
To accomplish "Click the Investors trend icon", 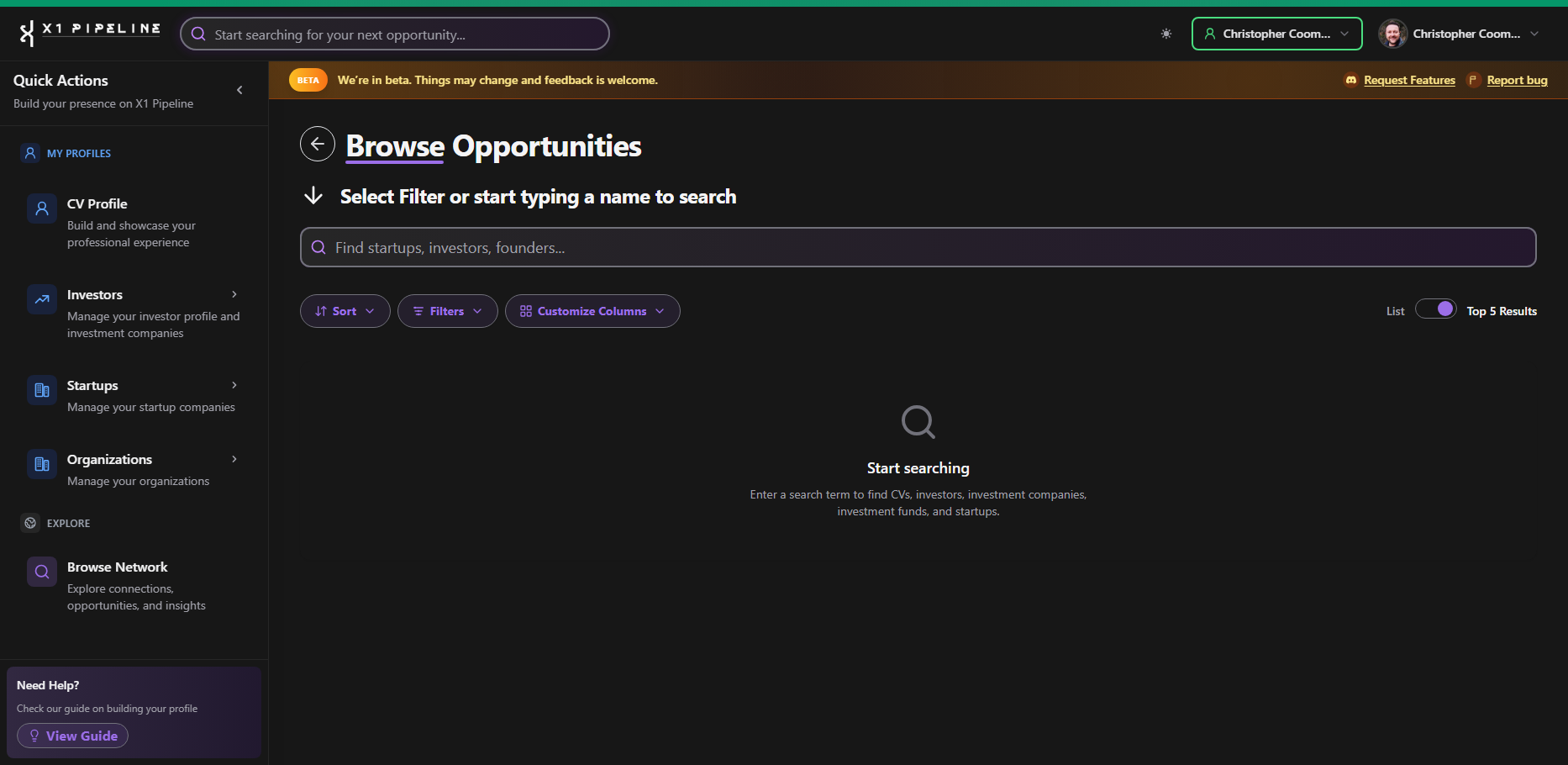I will [x=42, y=299].
